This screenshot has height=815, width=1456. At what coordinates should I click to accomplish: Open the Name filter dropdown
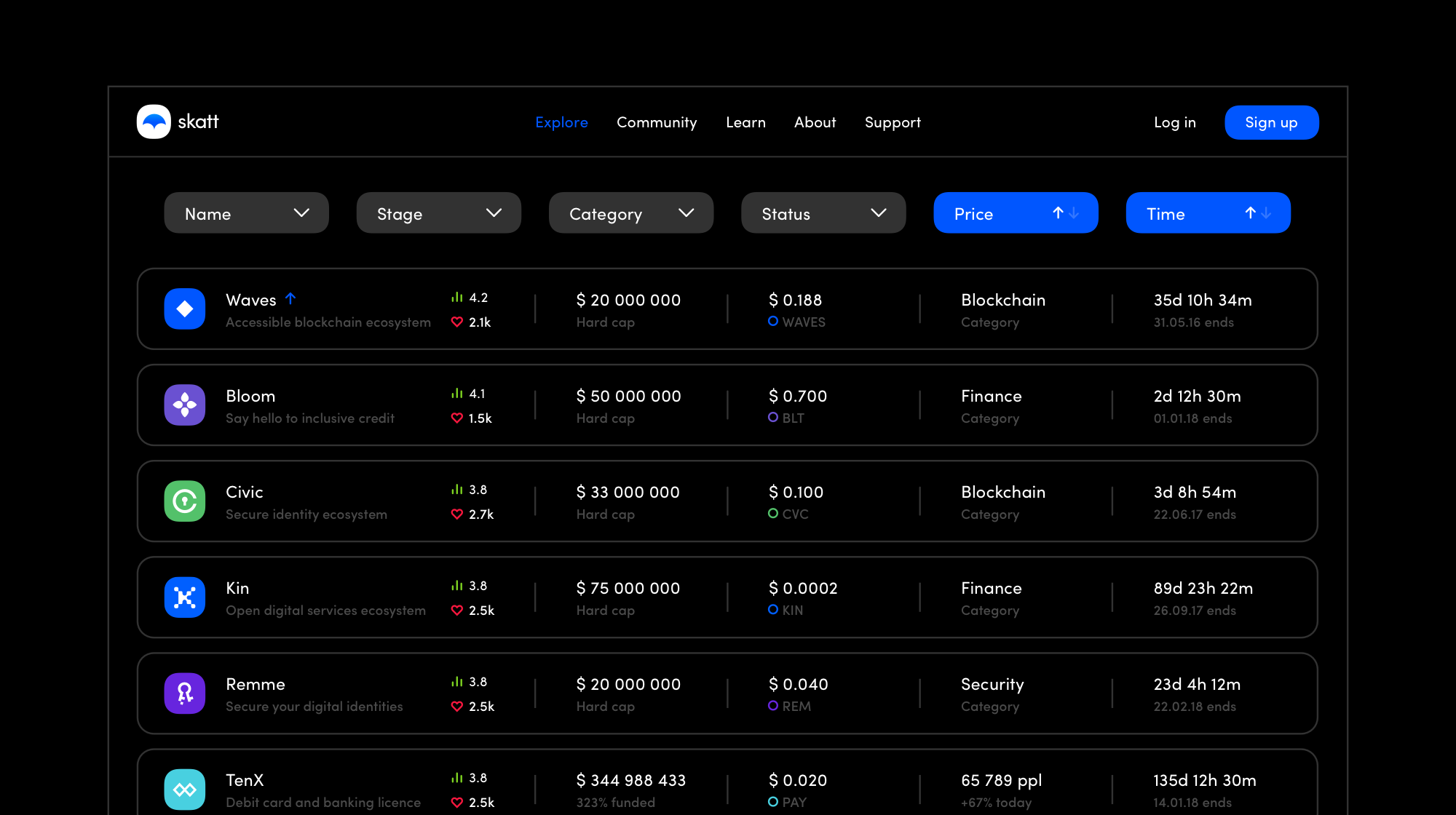(246, 212)
